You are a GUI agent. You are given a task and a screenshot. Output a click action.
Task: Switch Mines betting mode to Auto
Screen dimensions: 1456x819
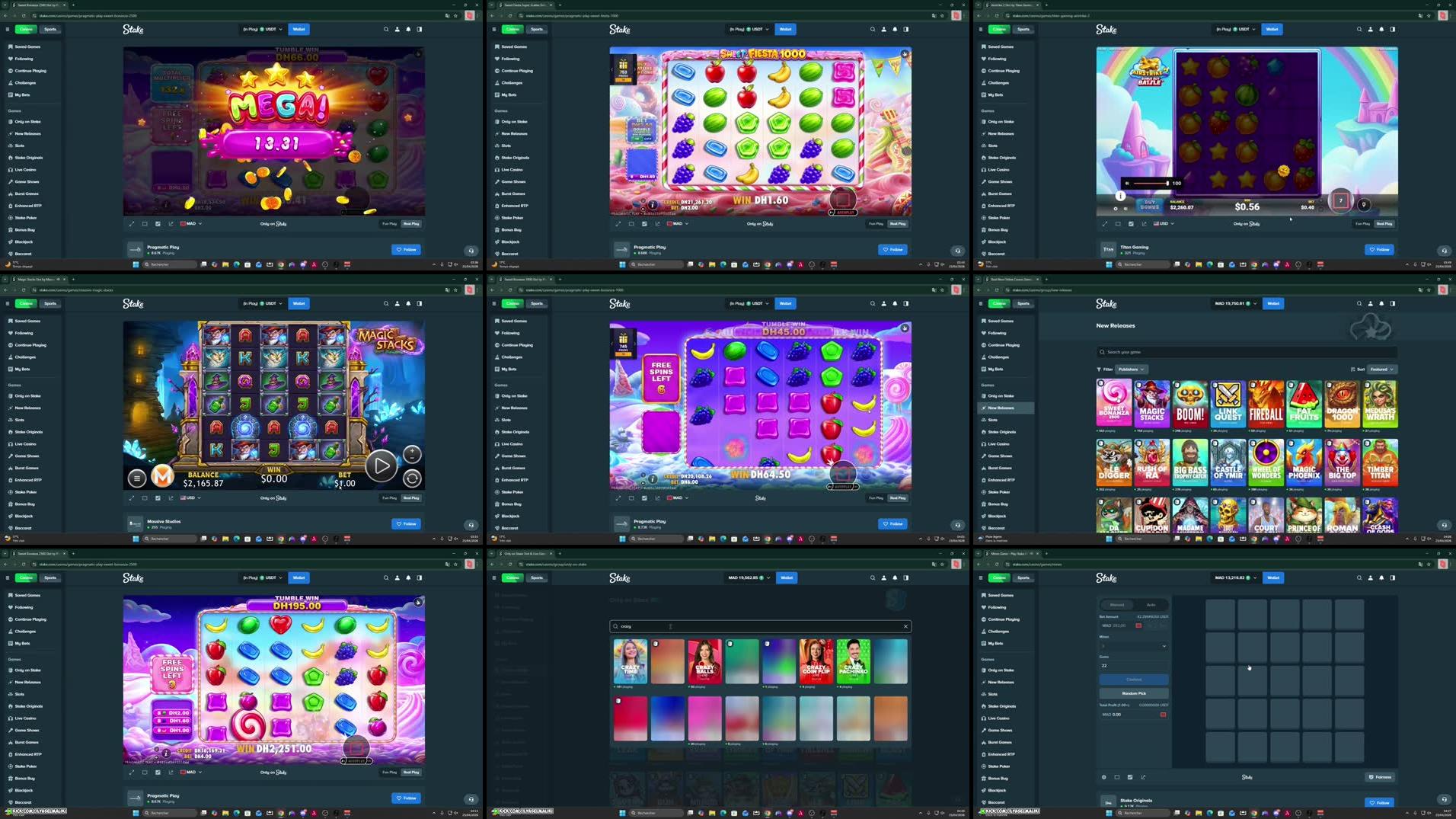1151,604
